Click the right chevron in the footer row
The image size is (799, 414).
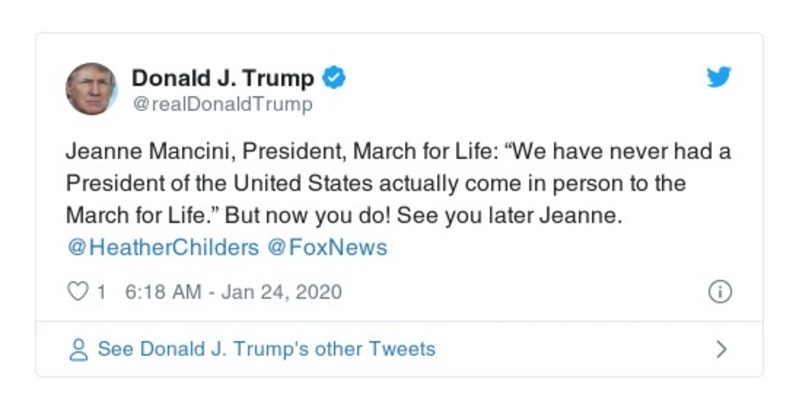tap(721, 350)
